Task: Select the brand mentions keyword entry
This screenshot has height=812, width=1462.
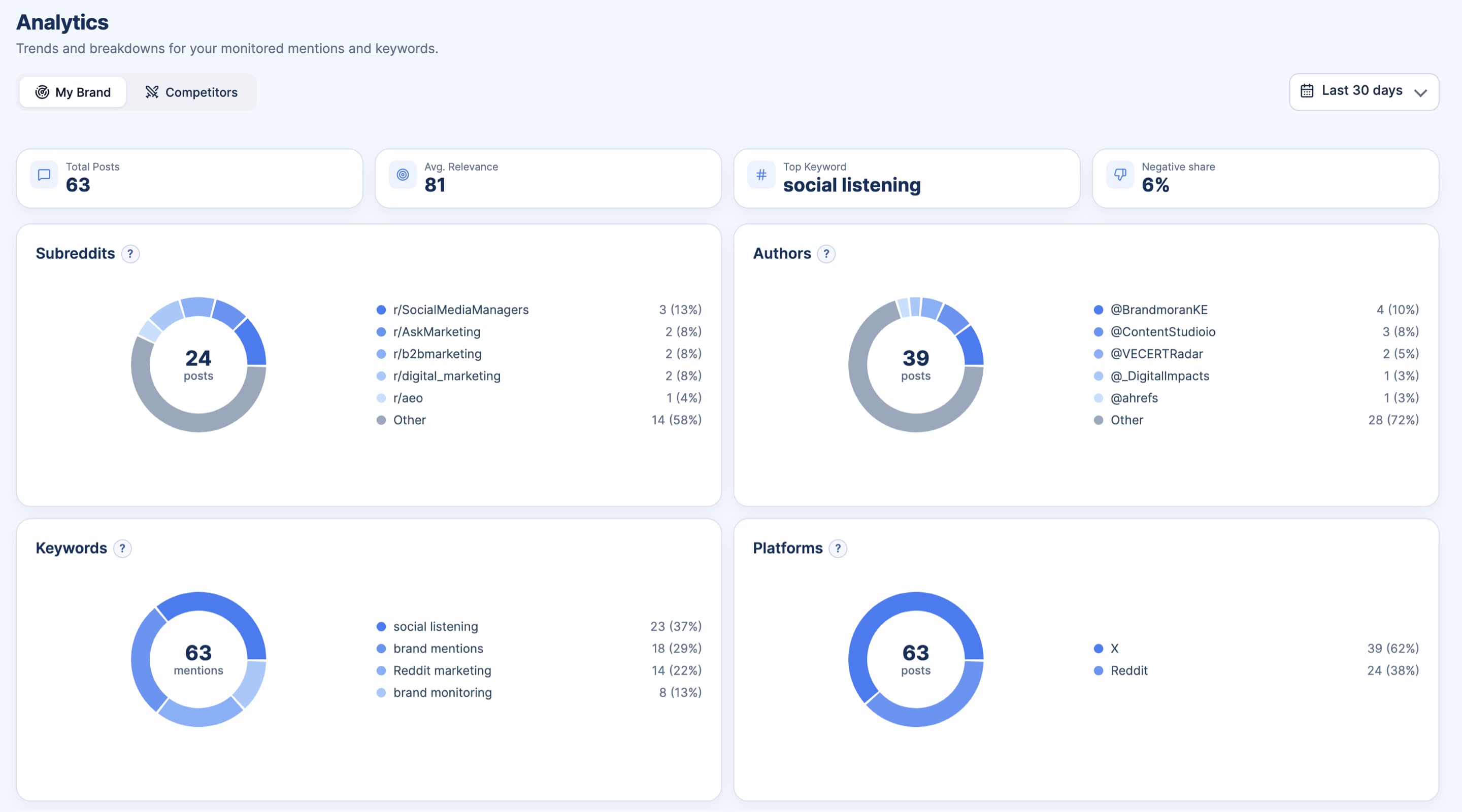Action: click(539, 649)
